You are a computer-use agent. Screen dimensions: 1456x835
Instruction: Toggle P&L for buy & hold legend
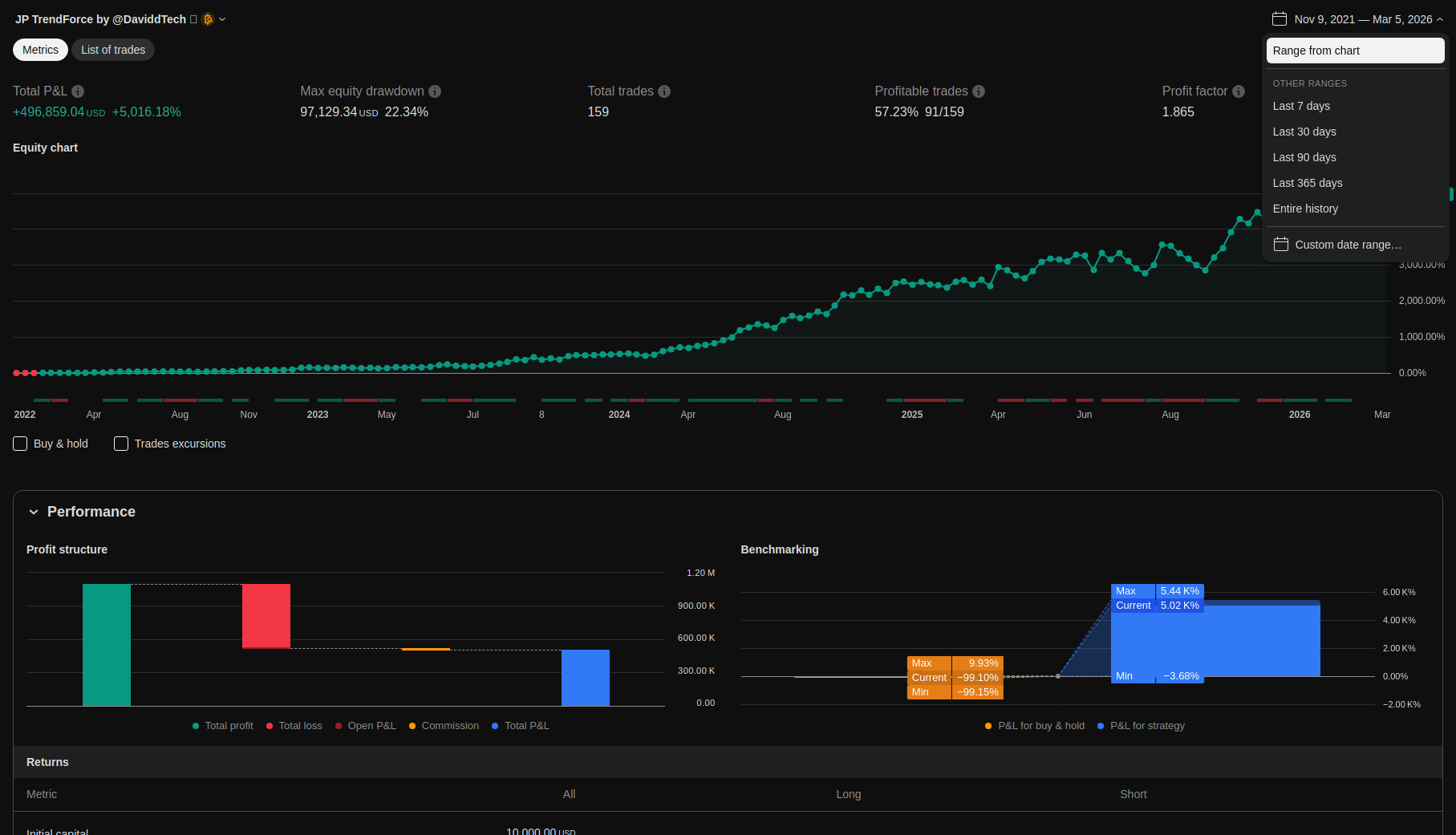point(1034,726)
